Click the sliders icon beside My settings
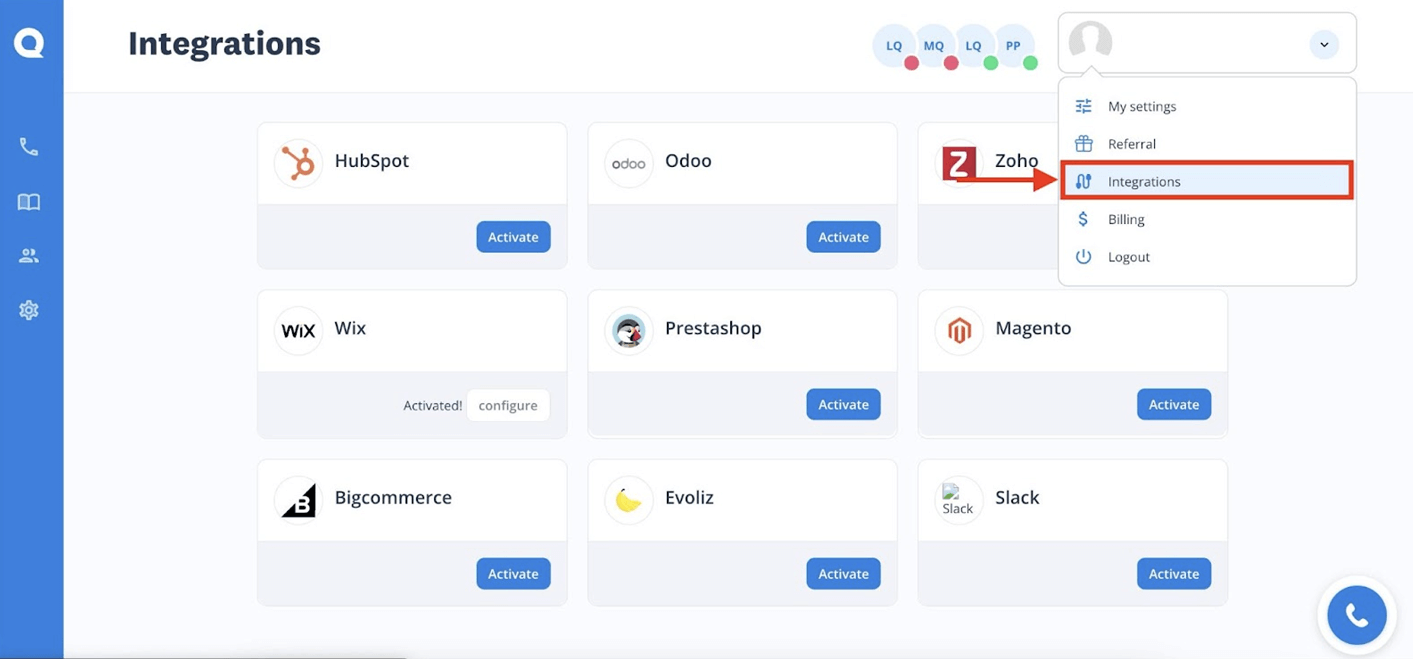Image resolution: width=1413 pixels, height=659 pixels. 1083,106
